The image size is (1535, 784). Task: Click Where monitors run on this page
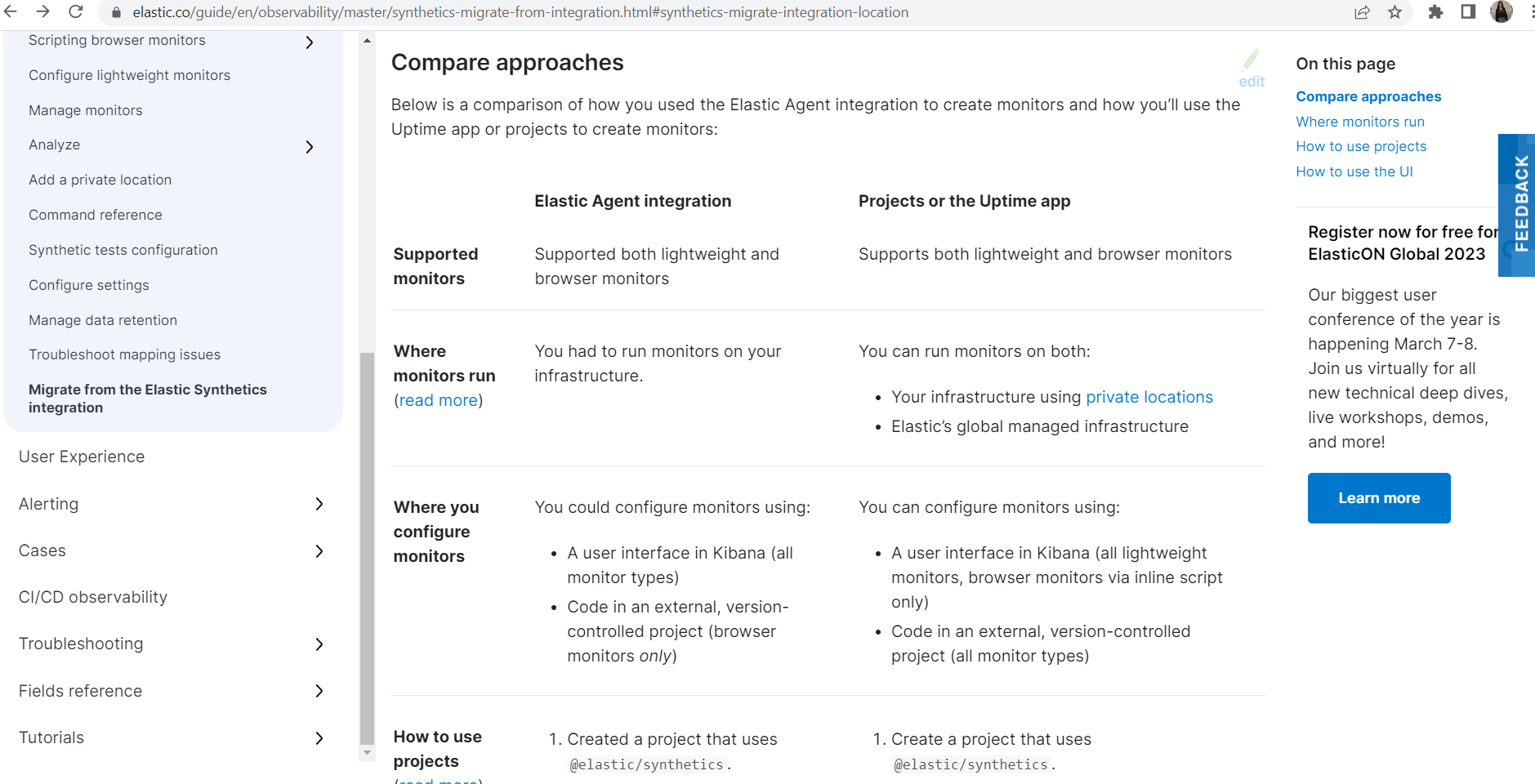(x=1359, y=121)
